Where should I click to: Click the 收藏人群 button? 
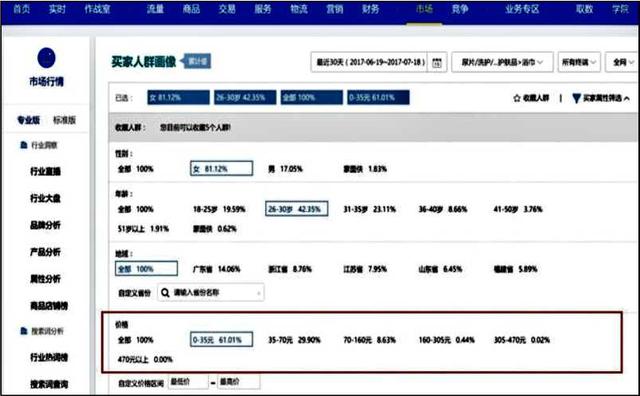(531, 98)
